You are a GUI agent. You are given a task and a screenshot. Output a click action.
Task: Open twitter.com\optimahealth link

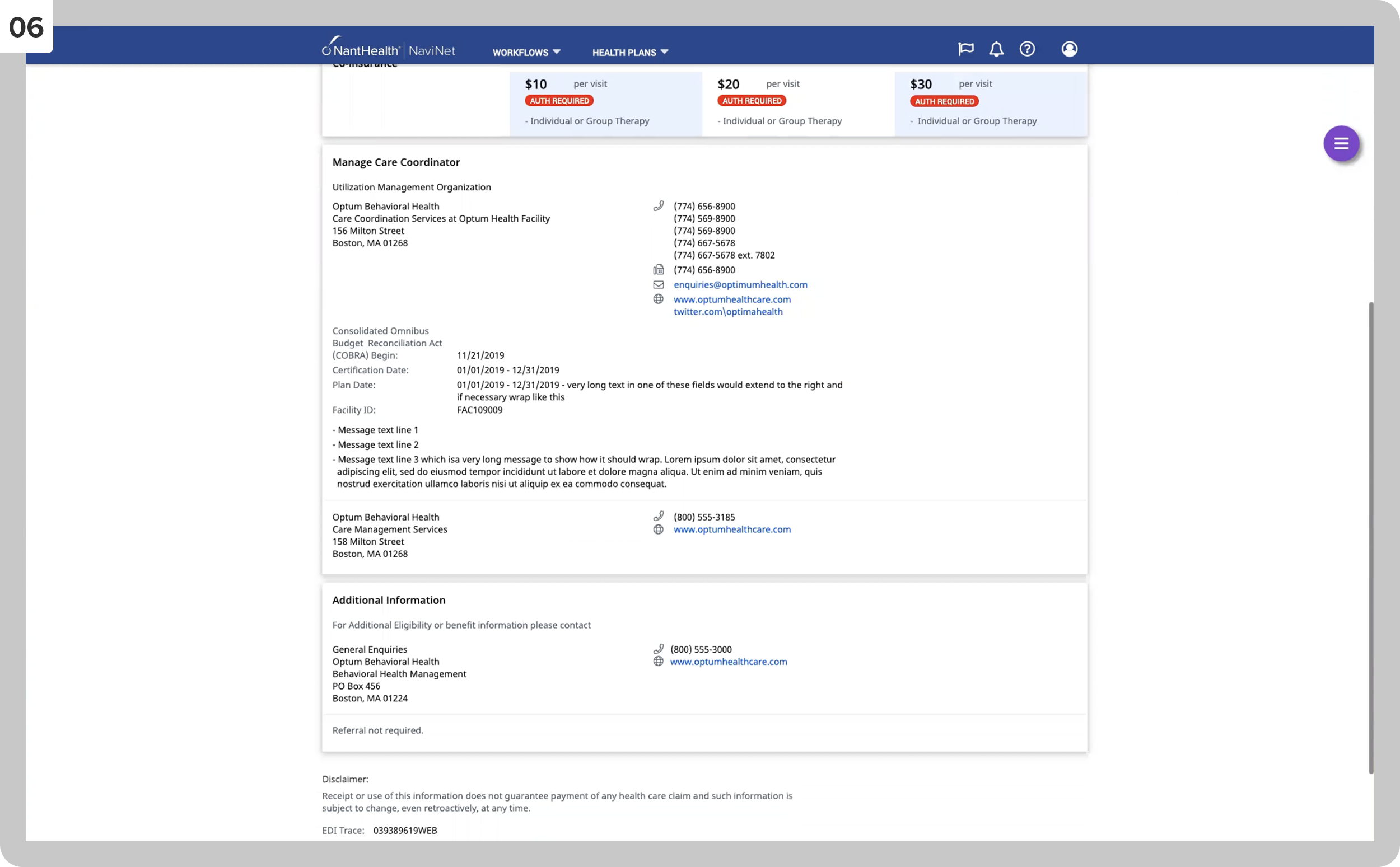728,311
